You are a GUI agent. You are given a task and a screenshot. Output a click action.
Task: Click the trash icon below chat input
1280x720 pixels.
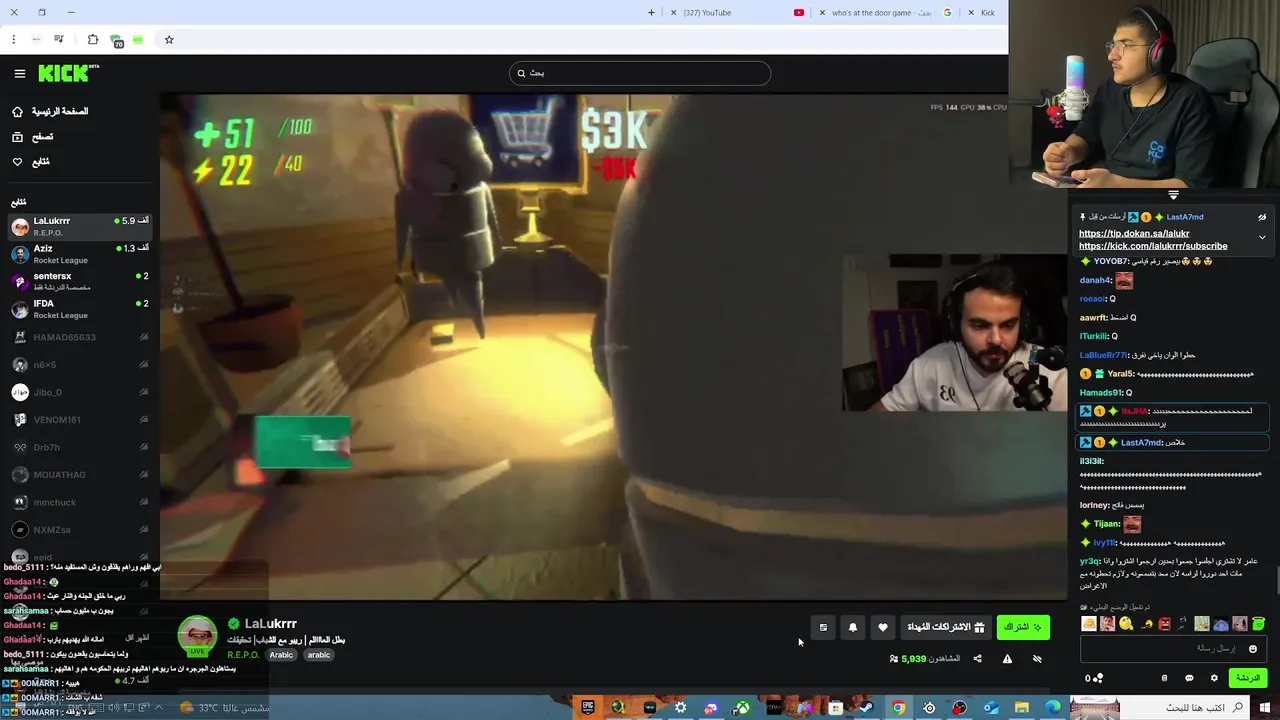click(1164, 678)
